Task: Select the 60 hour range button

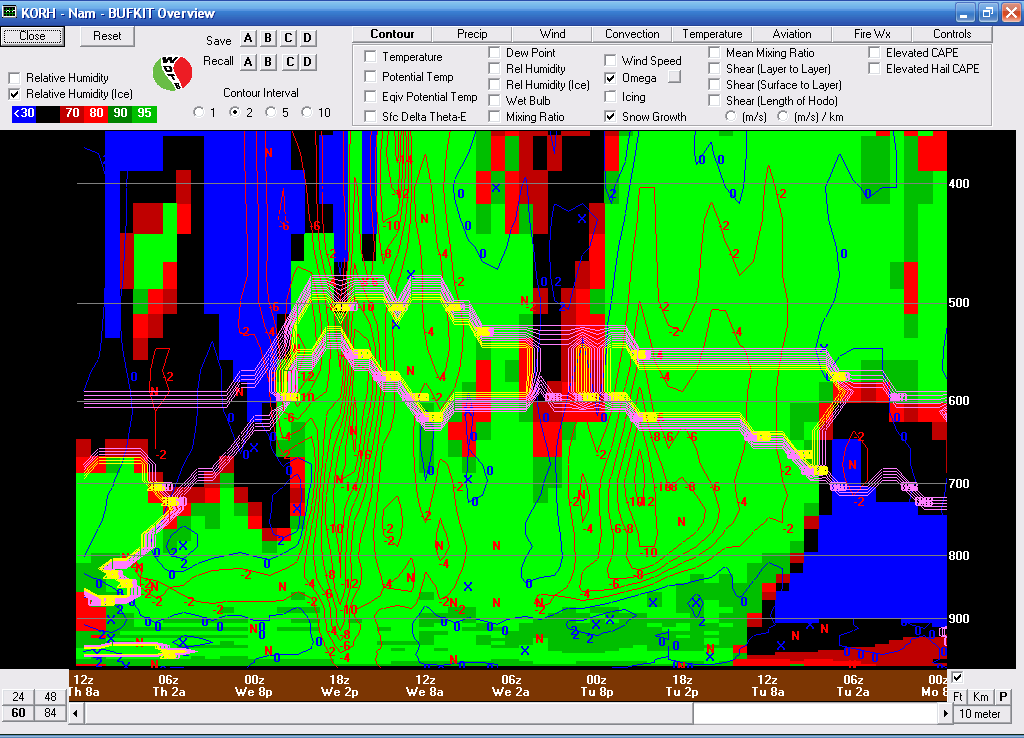Action: point(18,713)
